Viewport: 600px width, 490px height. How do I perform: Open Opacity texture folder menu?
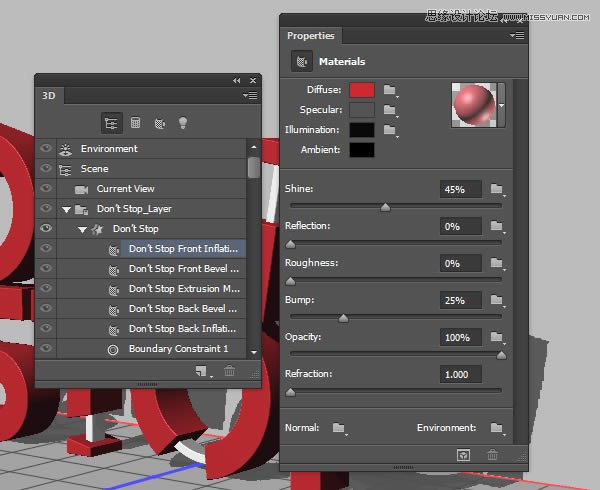tap(497, 337)
